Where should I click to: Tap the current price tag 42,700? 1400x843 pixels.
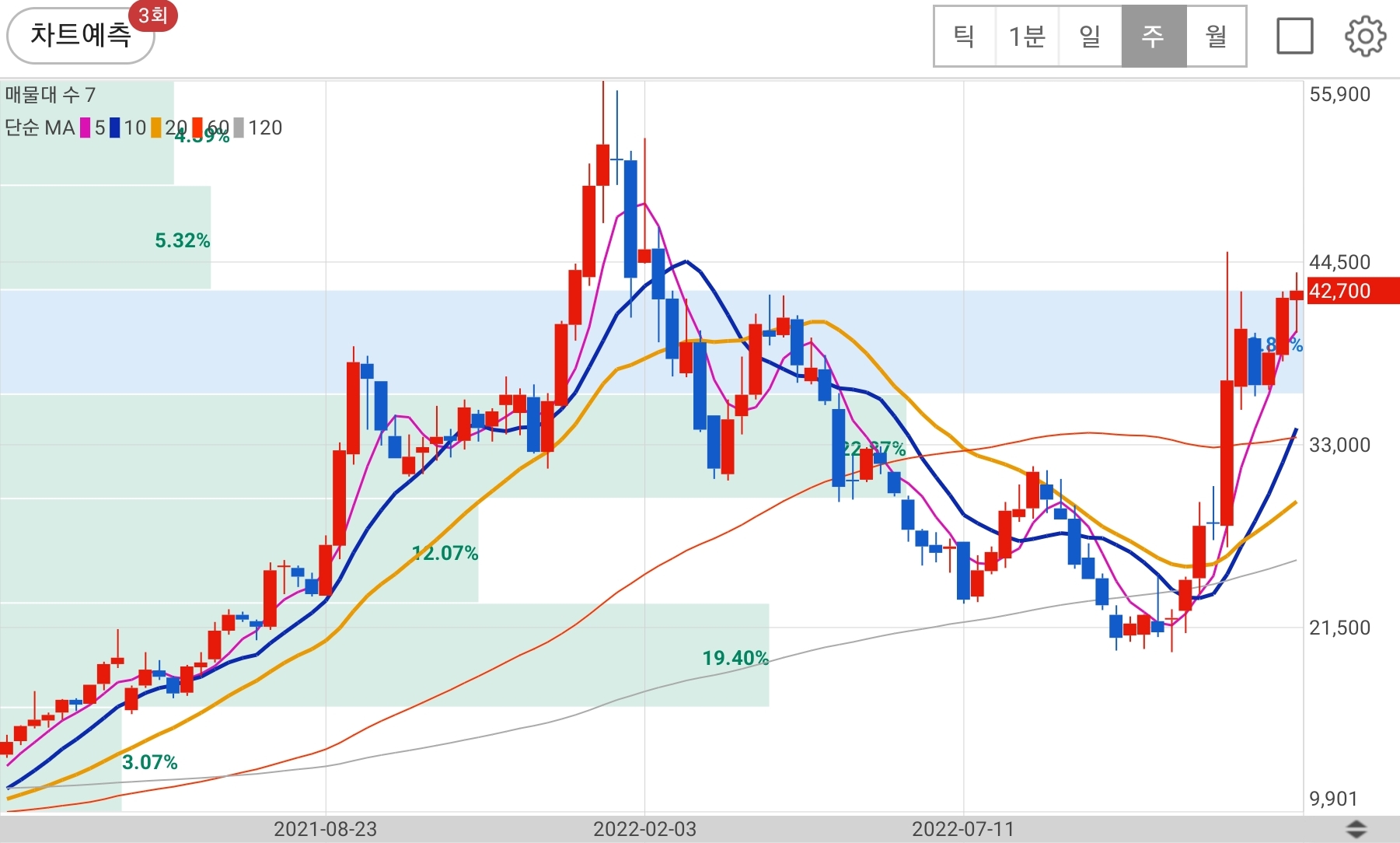coord(1353,291)
